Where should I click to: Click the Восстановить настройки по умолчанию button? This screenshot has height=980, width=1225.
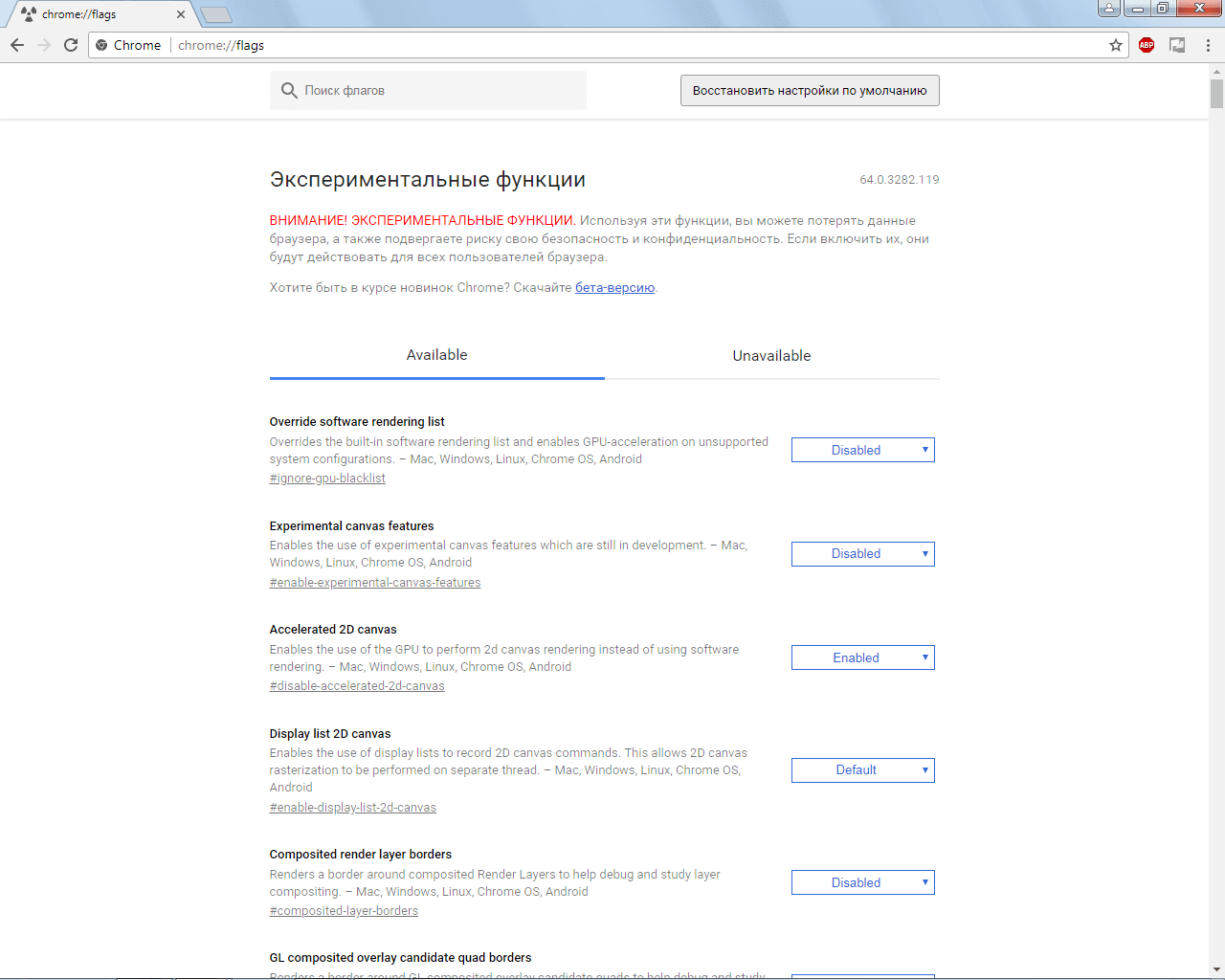pyautogui.click(x=810, y=91)
